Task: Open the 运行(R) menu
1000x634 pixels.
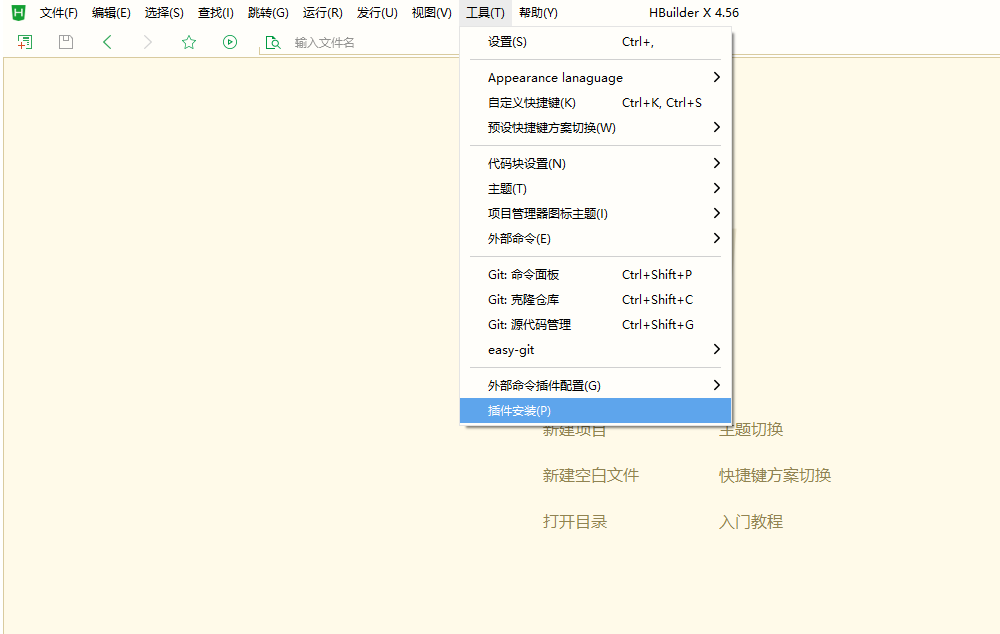Action: tap(323, 13)
